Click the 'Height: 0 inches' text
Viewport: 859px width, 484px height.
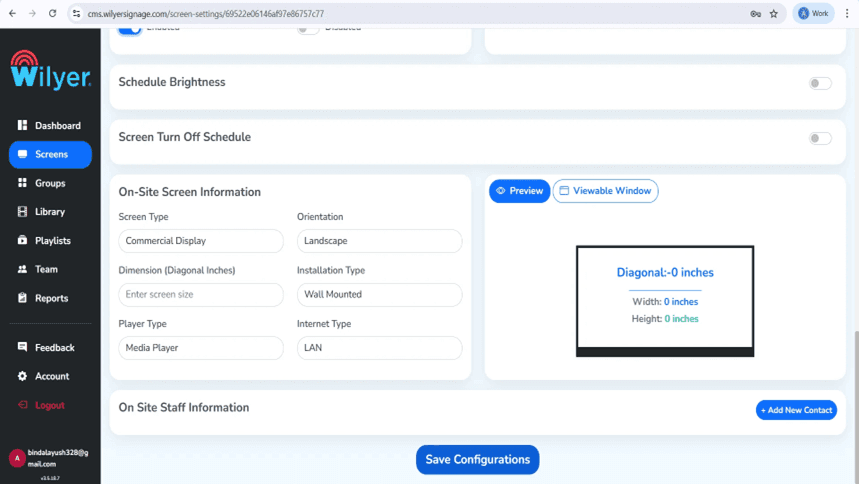pyautogui.click(x=665, y=318)
